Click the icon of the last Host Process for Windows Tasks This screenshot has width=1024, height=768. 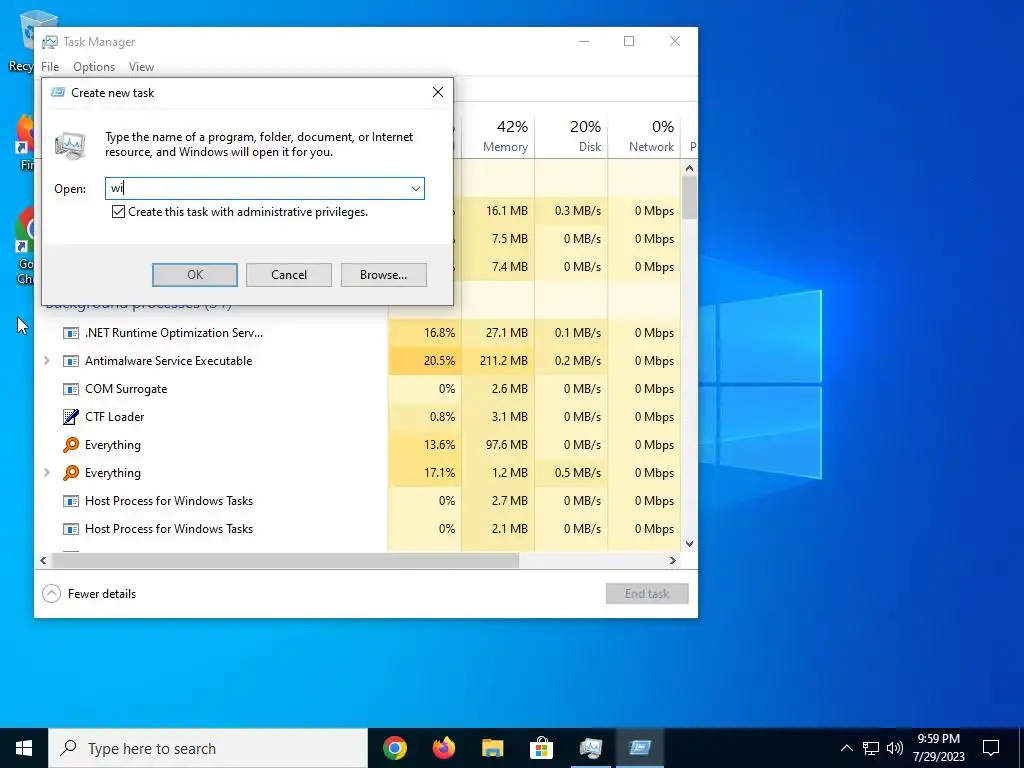point(71,529)
